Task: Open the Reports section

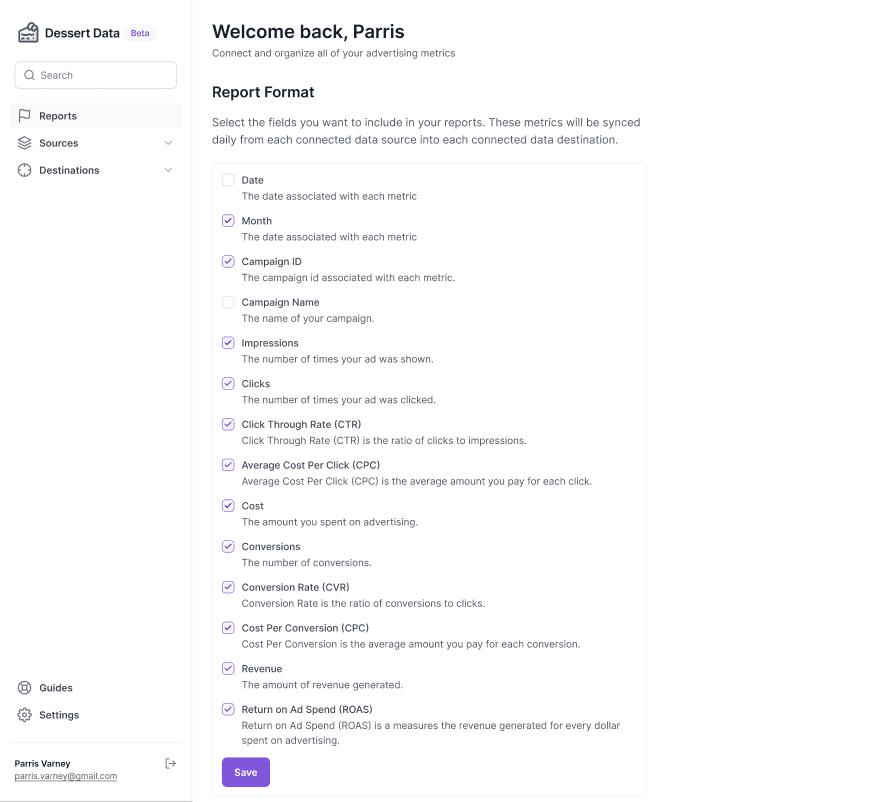Action: point(58,116)
